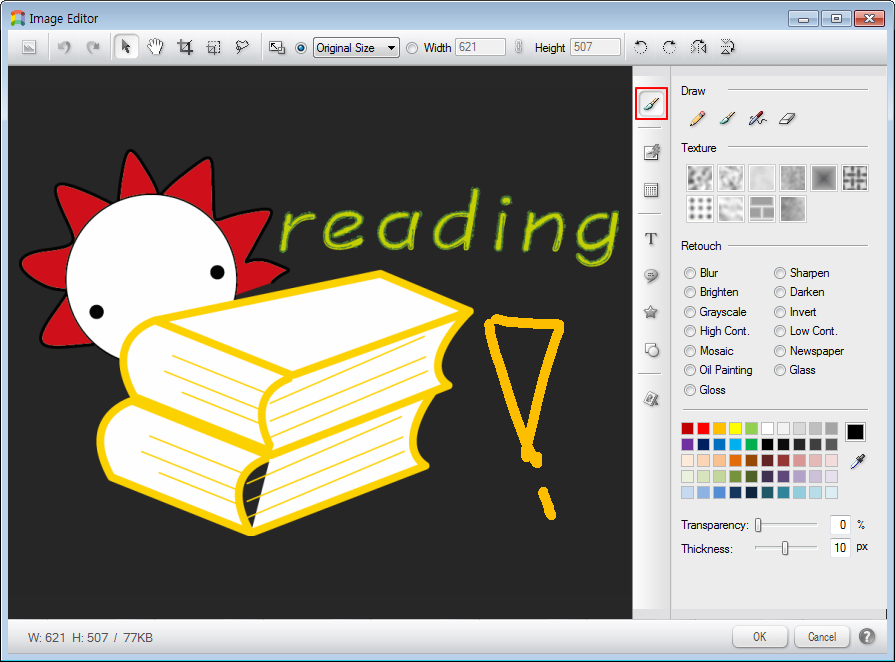Screen dimensions: 895x662
Task: Adjust the Thickness slider handle
Action: [785, 548]
